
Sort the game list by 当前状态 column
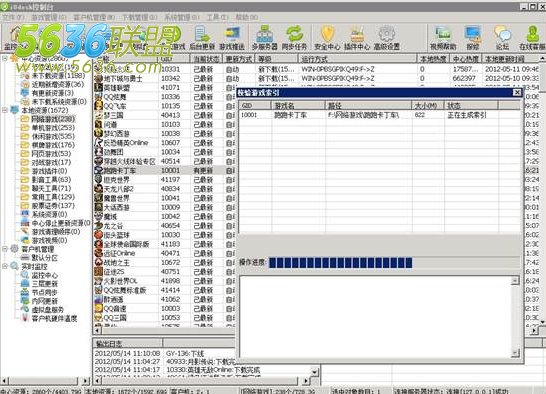pos(206,59)
